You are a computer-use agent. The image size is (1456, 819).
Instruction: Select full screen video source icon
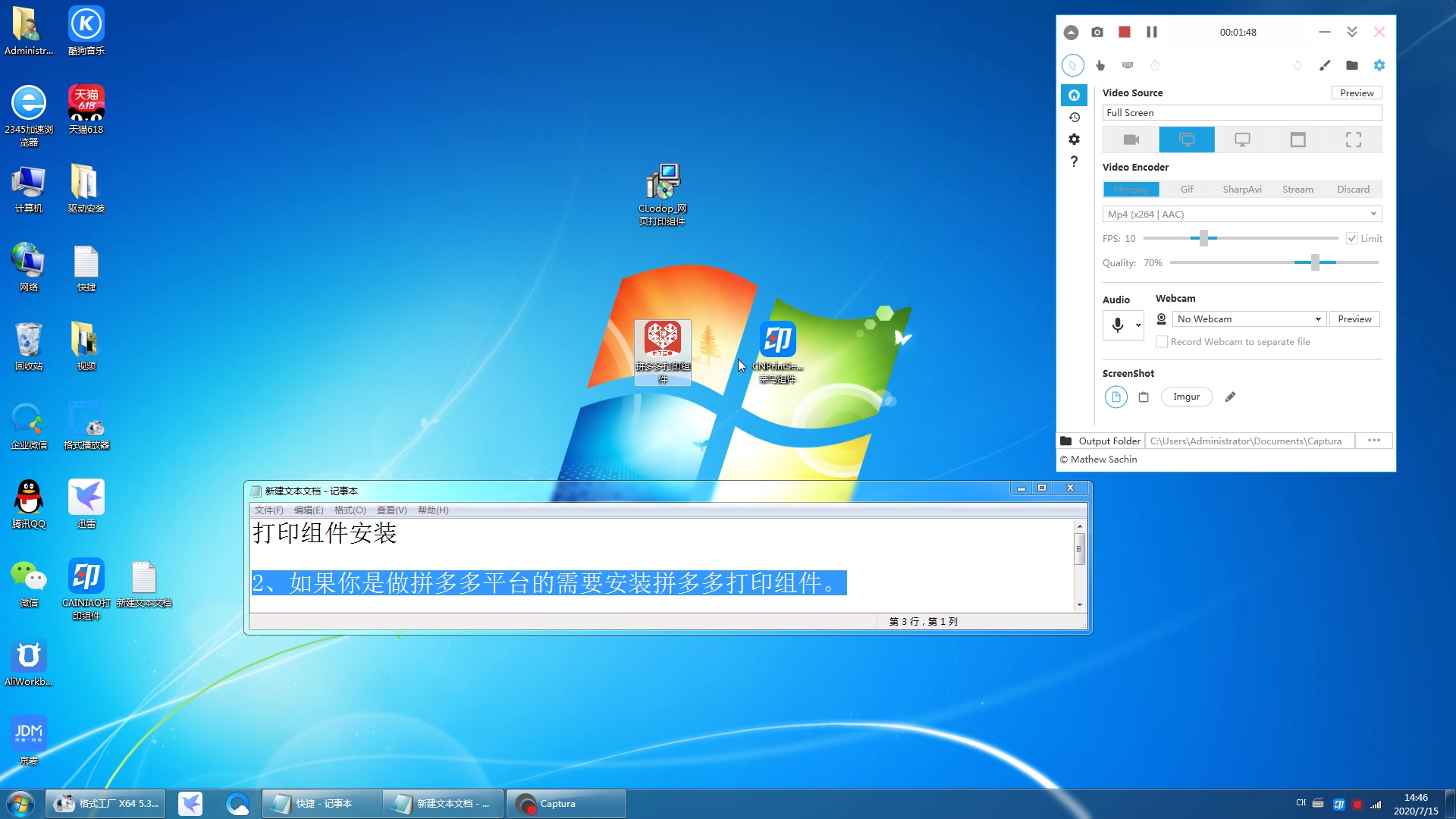[x=1187, y=140]
